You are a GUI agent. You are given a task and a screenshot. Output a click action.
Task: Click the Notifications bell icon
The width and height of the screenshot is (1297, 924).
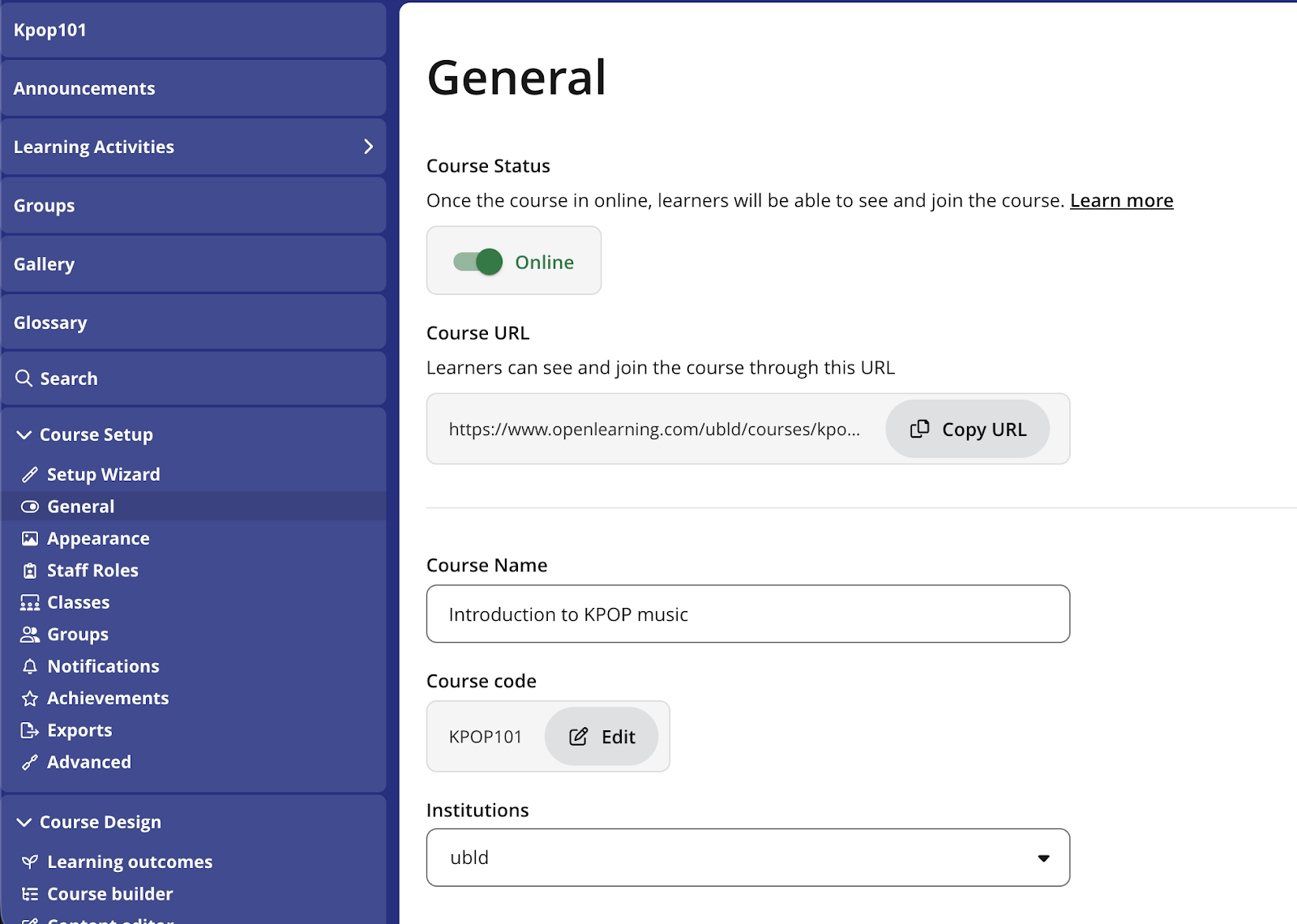click(x=30, y=666)
